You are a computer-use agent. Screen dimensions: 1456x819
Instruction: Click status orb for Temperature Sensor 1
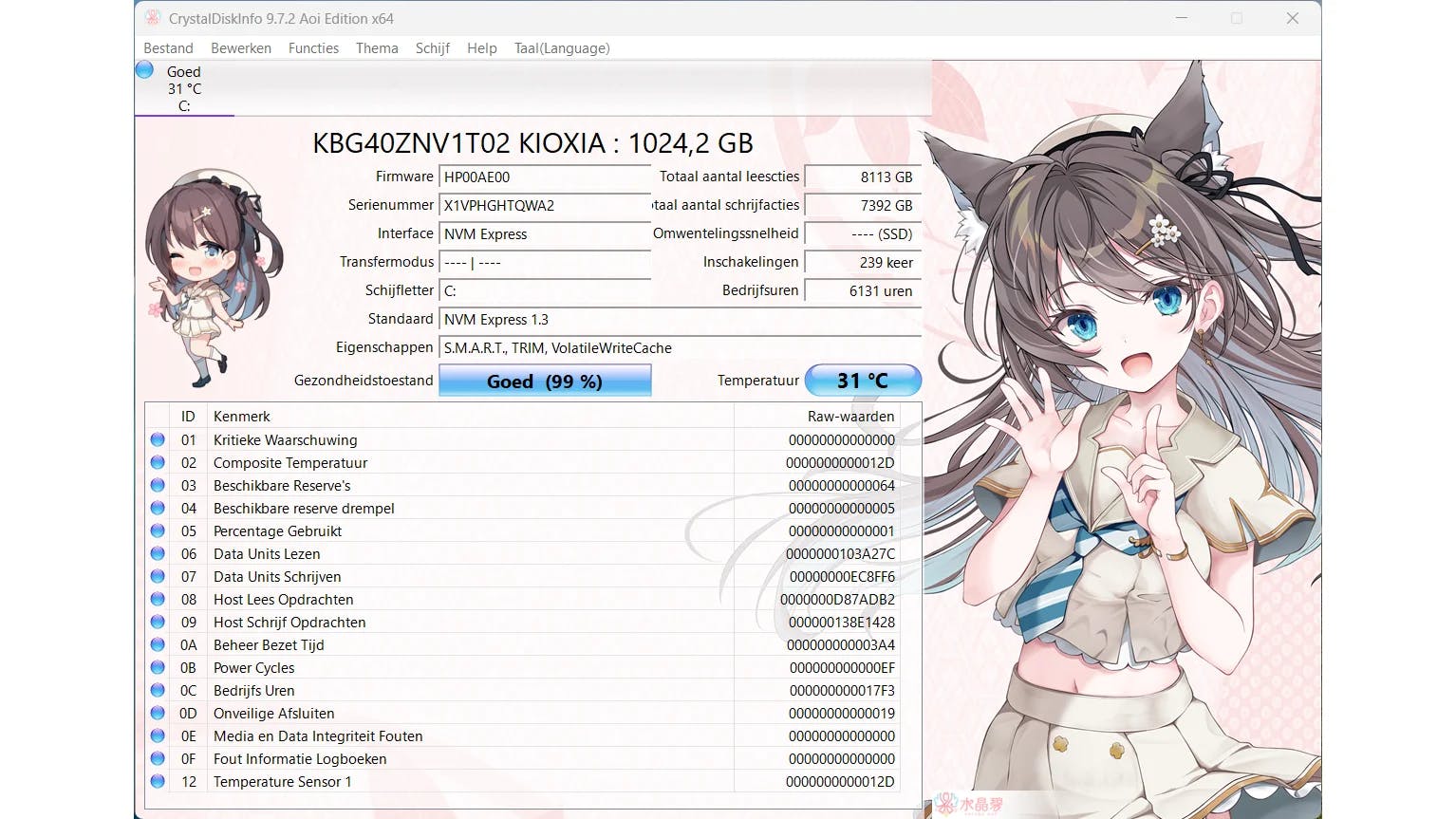(x=158, y=781)
